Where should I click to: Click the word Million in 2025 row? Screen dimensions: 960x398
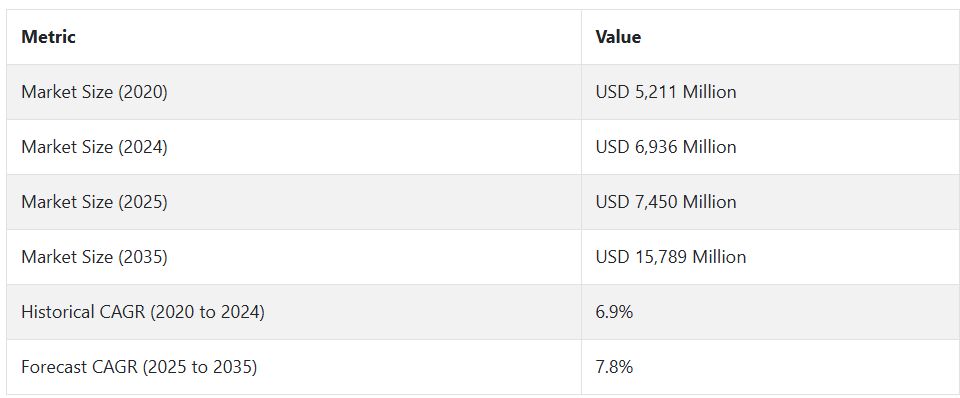click(710, 202)
